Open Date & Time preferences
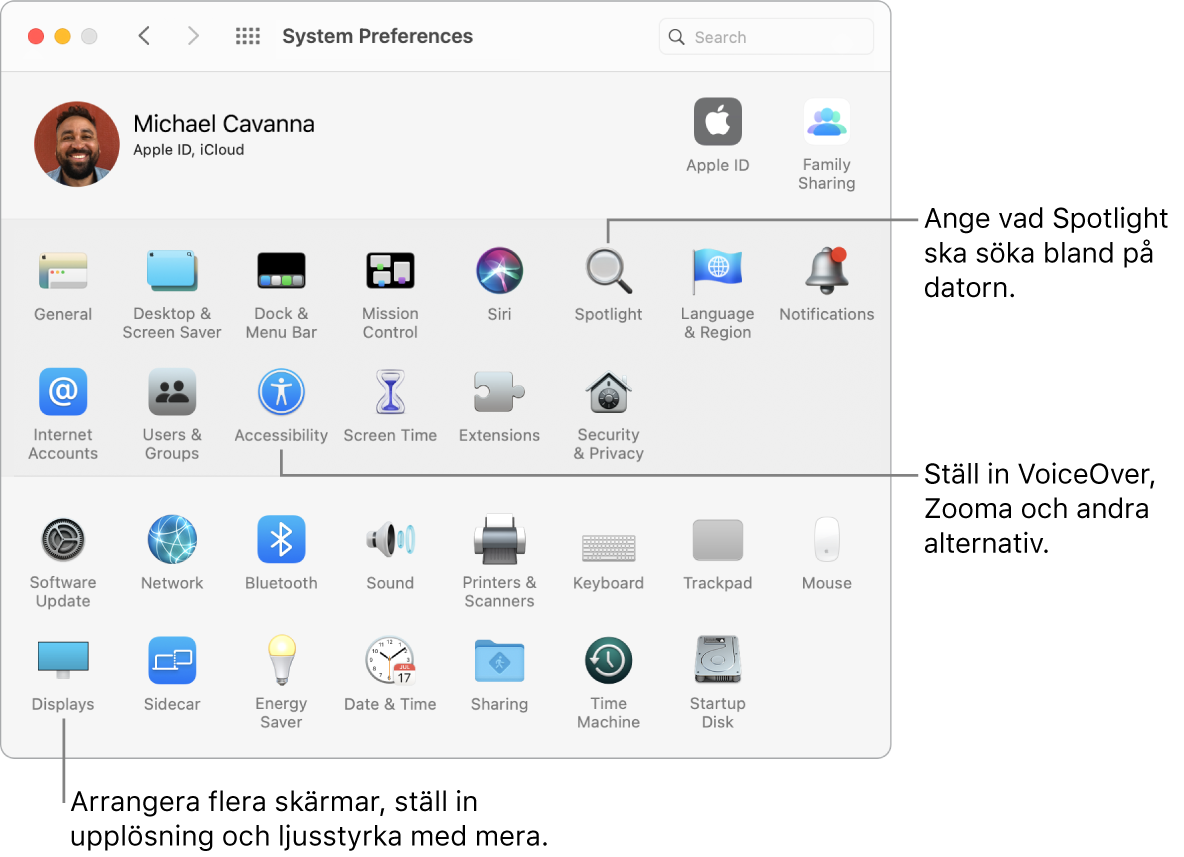Screen dimensions: 1184x857 390,661
